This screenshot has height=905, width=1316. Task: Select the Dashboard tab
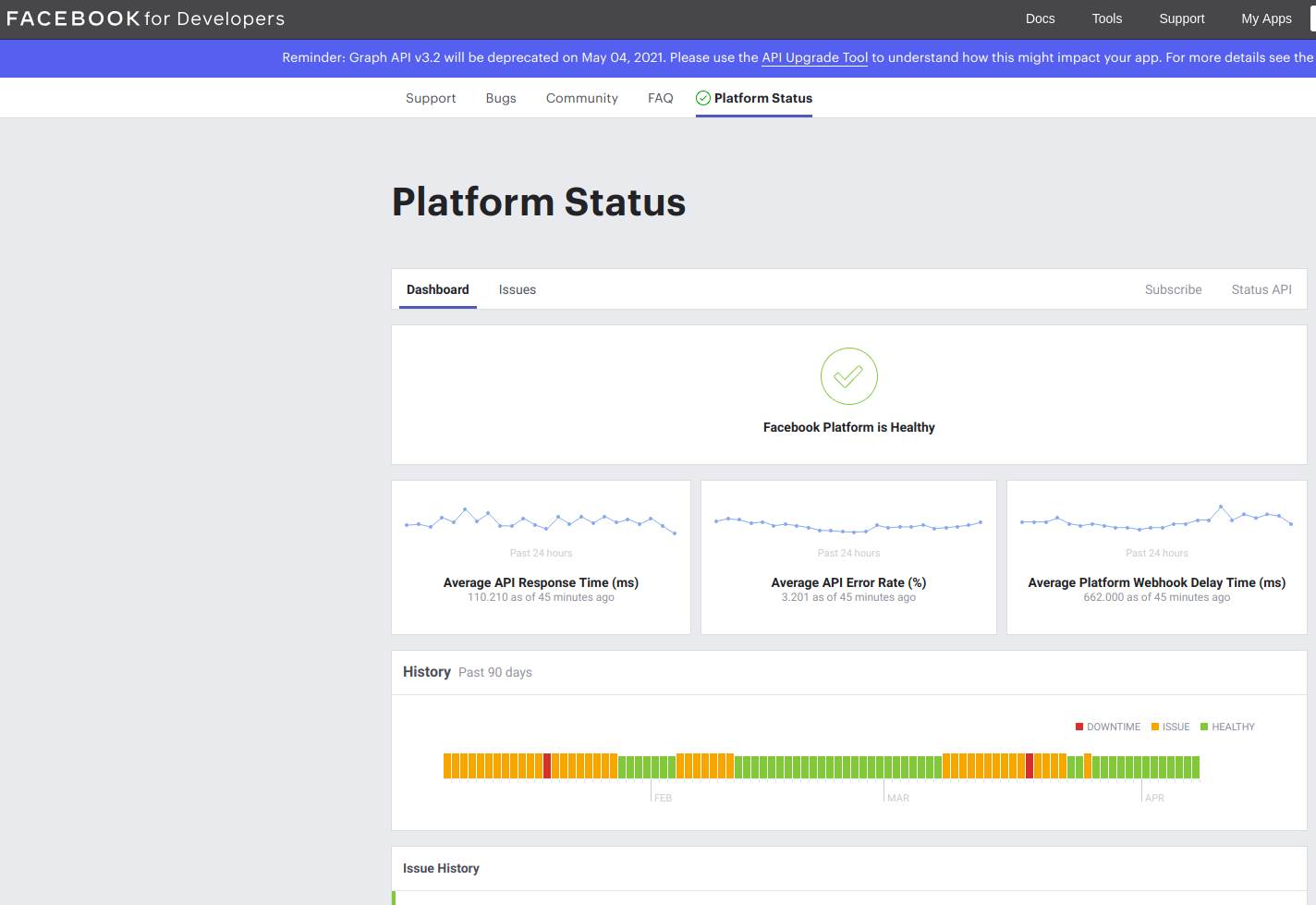437,289
